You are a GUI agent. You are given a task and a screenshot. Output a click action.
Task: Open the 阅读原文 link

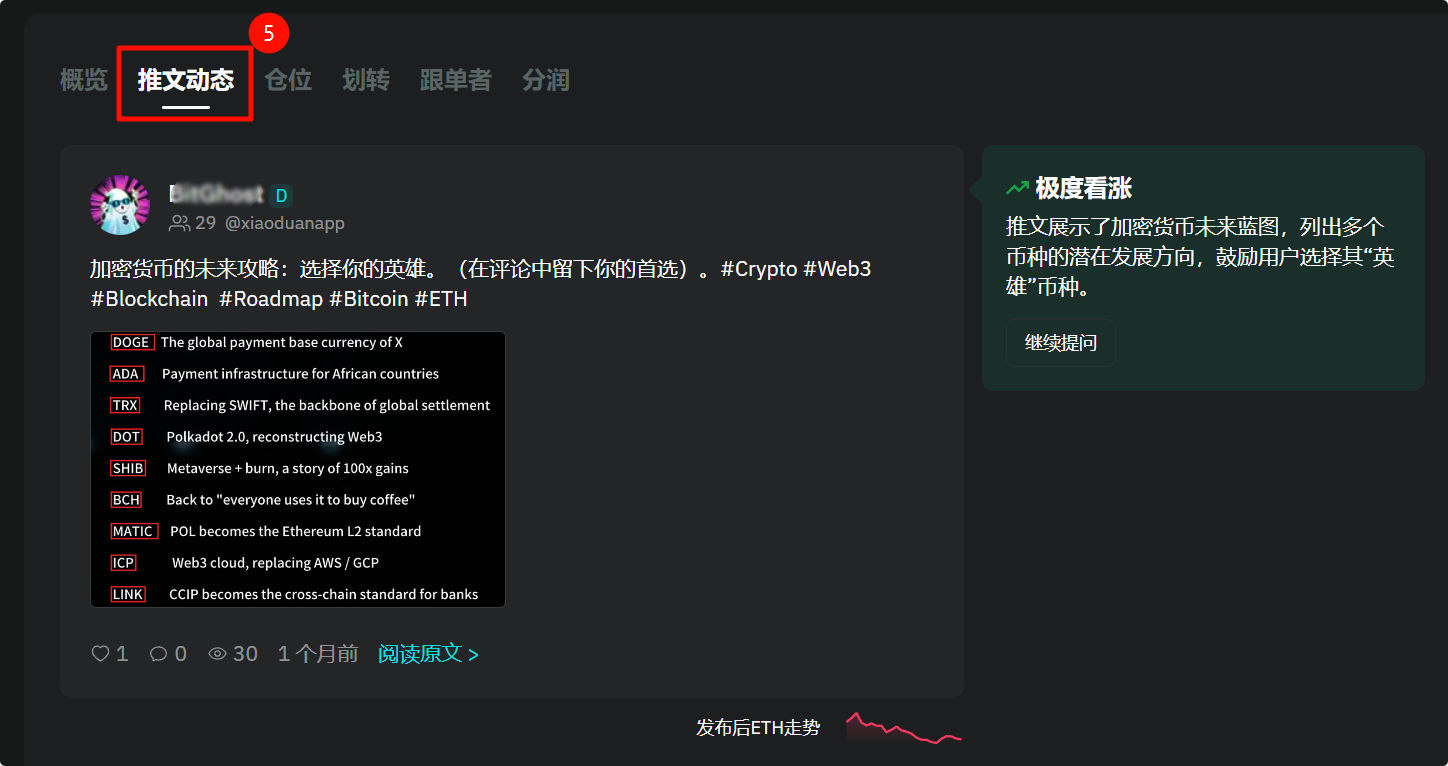pyautogui.click(x=428, y=654)
